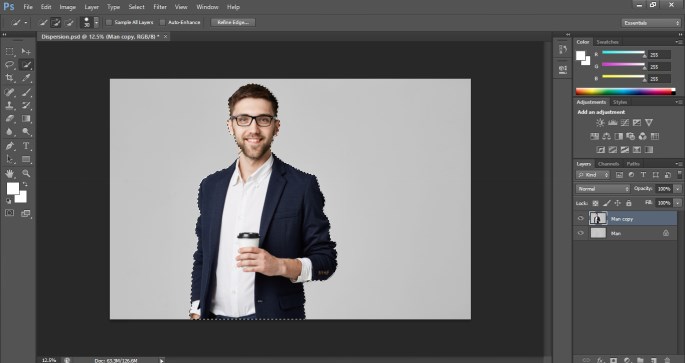Select the Quick Selection tool in toolbox

coord(26,65)
